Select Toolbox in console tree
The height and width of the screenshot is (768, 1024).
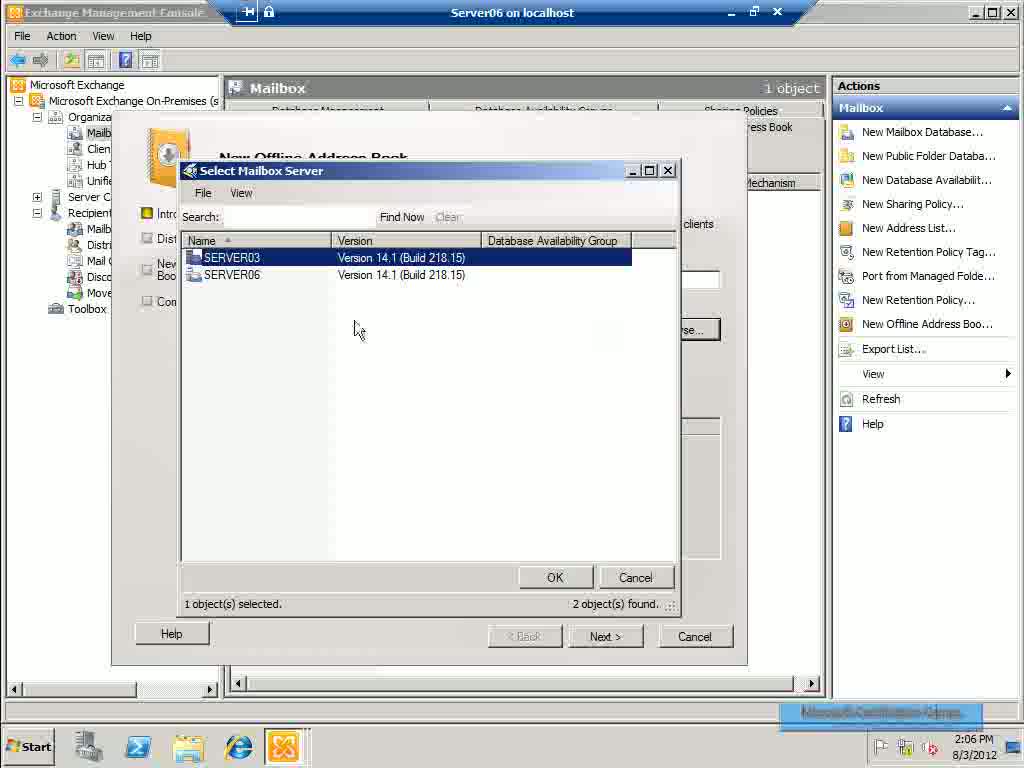(87, 310)
